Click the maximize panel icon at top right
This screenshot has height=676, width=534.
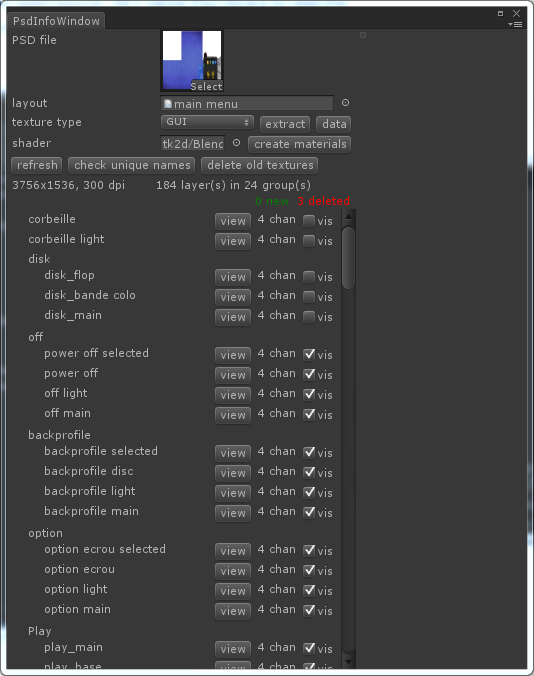coord(500,13)
